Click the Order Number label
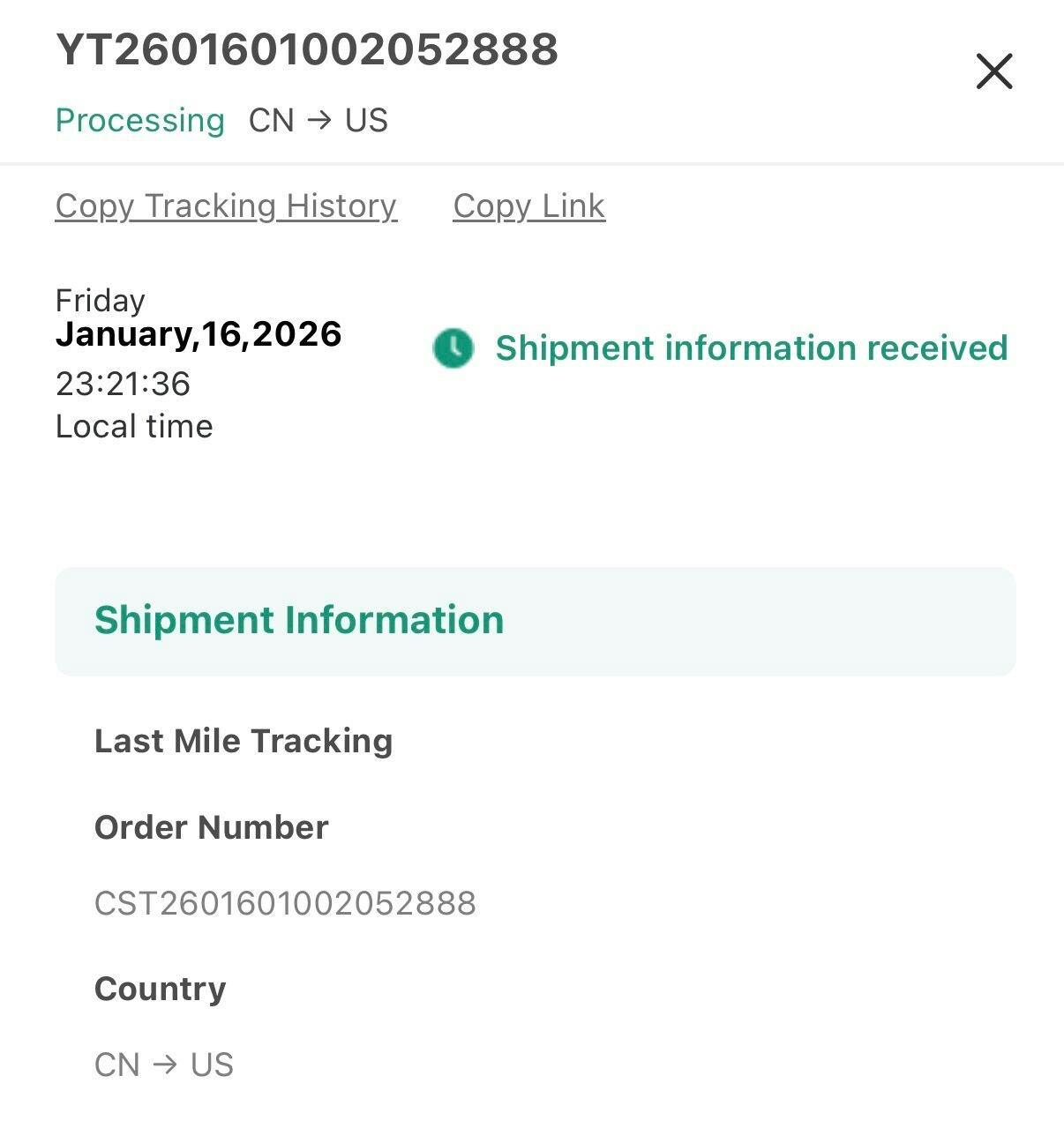 point(211,827)
